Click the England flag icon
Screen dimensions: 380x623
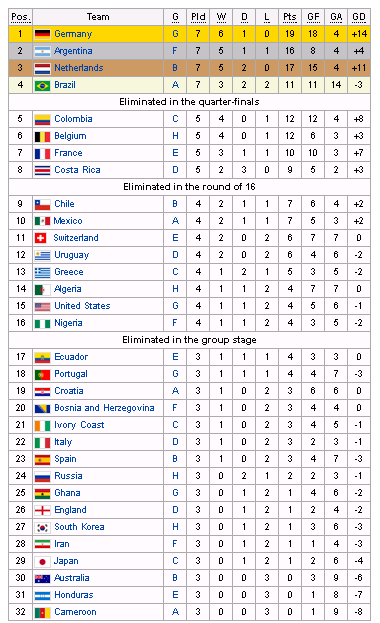point(42,510)
